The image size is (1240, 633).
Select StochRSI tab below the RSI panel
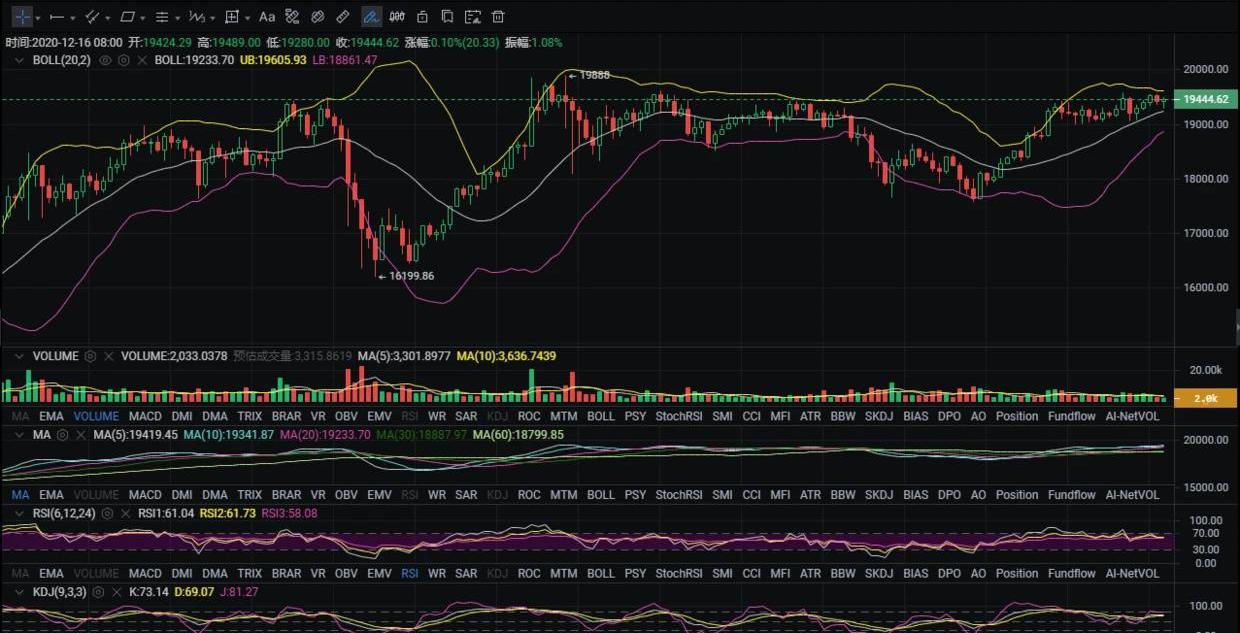point(679,574)
